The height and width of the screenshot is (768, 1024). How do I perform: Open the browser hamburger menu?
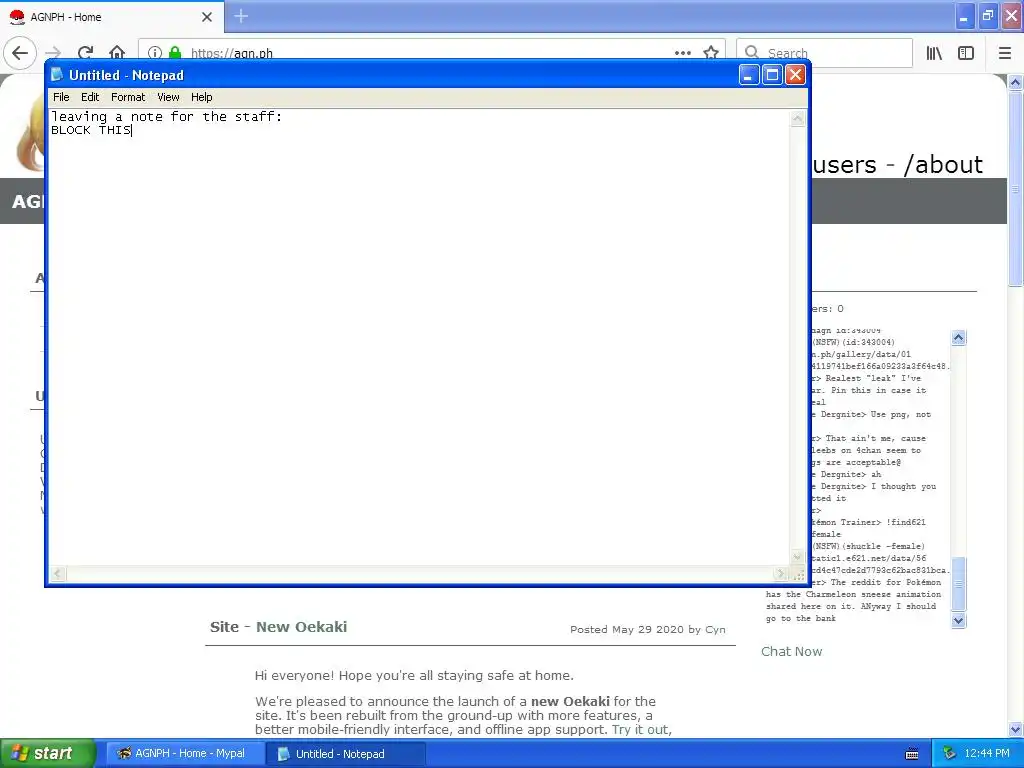[x=1005, y=53]
